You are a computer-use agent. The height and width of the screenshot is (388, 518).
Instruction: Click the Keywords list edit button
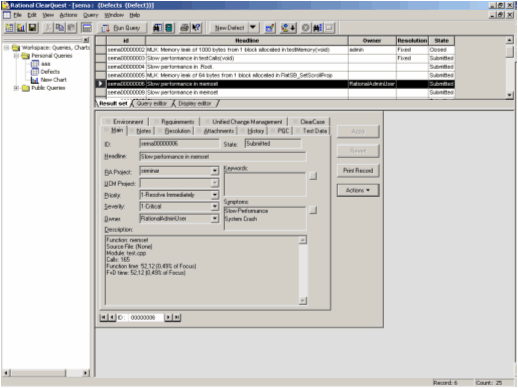[x=313, y=176]
